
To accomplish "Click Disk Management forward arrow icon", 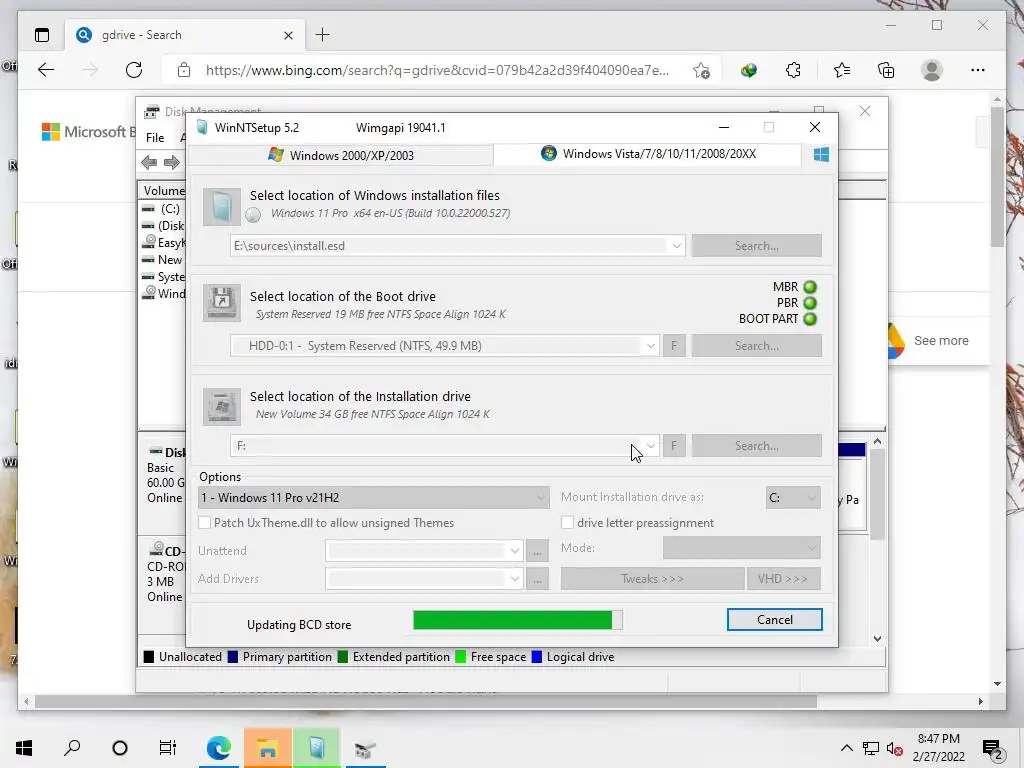I will [172, 163].
